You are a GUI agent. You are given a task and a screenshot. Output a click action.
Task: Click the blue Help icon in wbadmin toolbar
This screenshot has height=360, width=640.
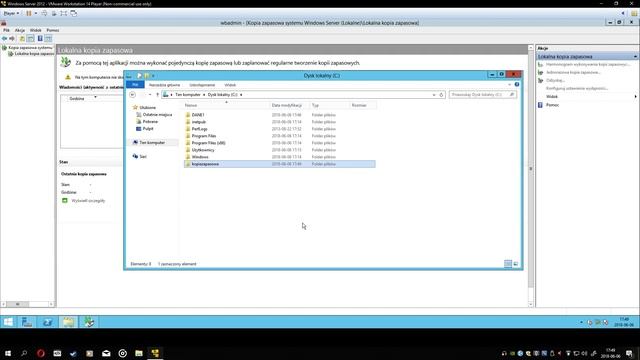coord(40,38)
